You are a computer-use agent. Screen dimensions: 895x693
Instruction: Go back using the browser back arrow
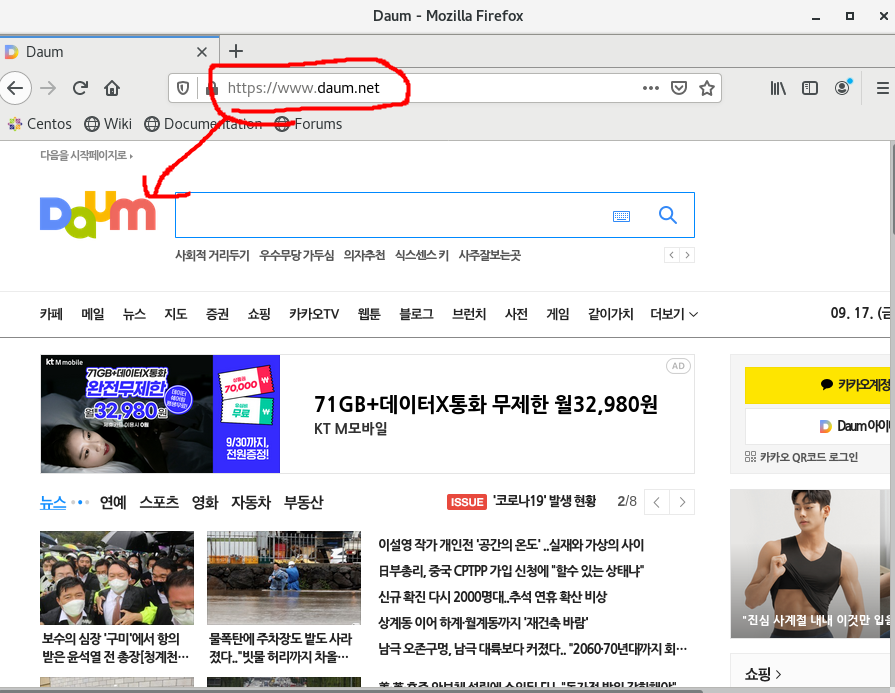(15, 88)
